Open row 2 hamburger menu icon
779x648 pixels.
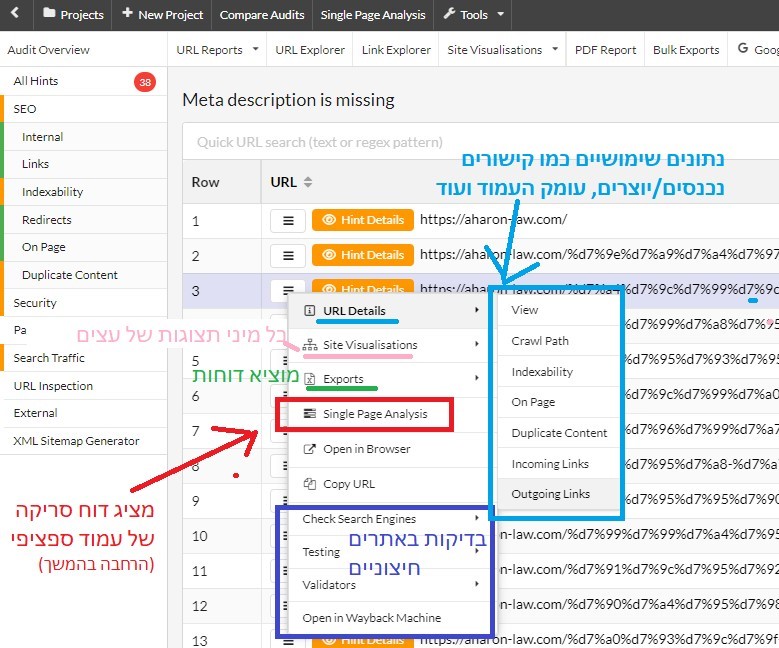point(288,256)
